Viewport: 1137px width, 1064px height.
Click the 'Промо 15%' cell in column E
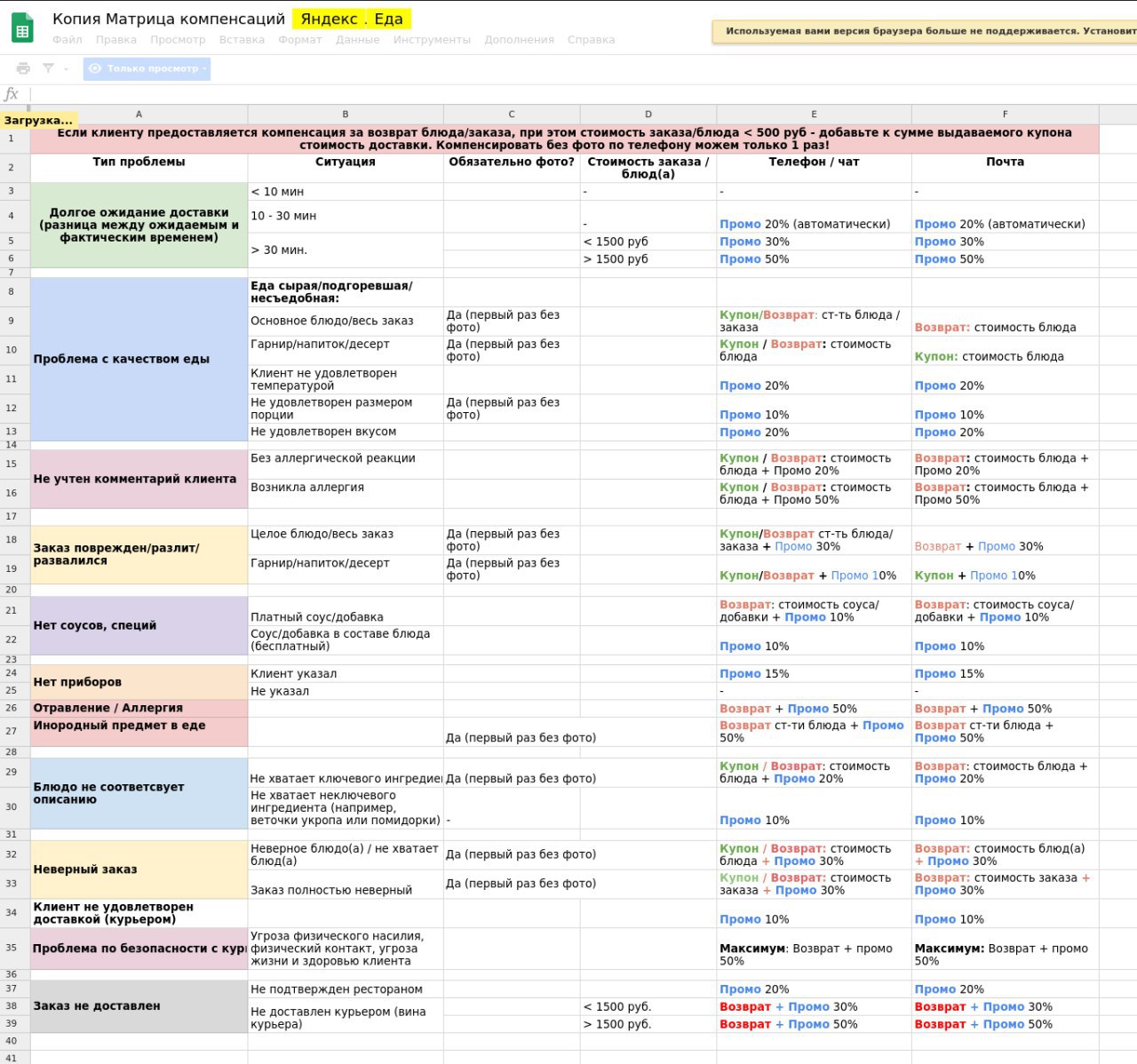point(814,673)
